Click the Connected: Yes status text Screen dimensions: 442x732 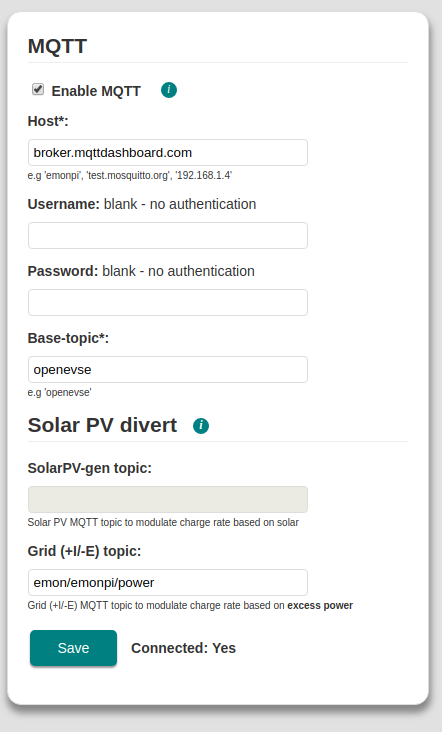click(183, 648)
